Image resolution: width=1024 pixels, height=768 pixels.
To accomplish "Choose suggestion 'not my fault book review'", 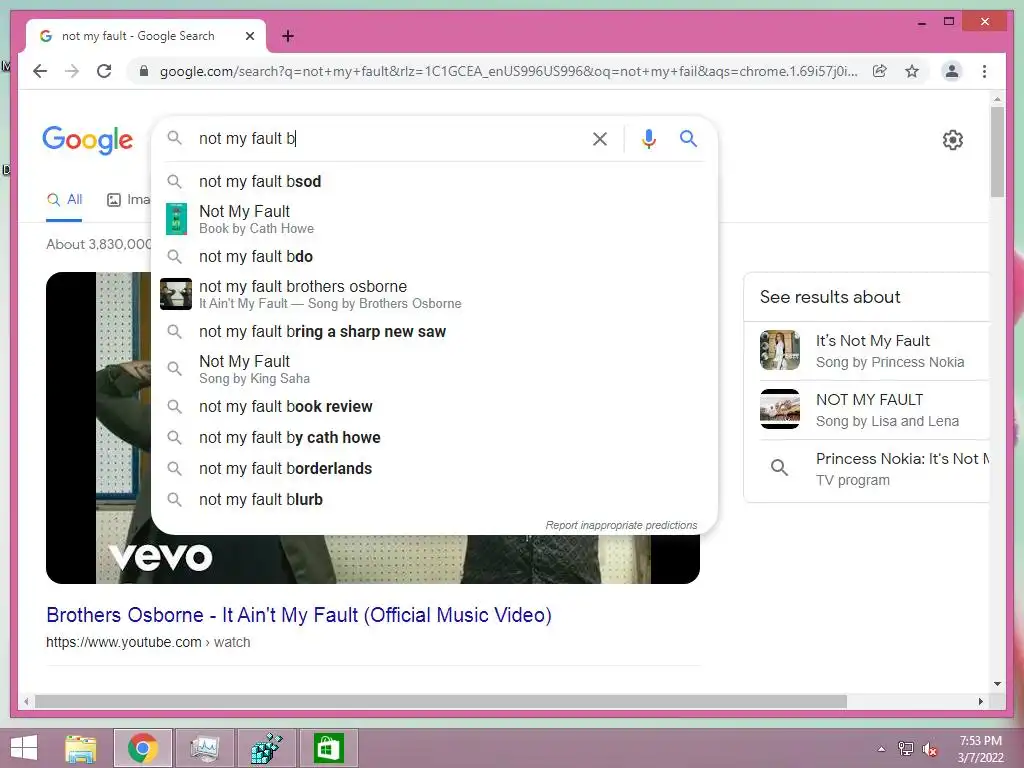I will [x=434, y=406].
